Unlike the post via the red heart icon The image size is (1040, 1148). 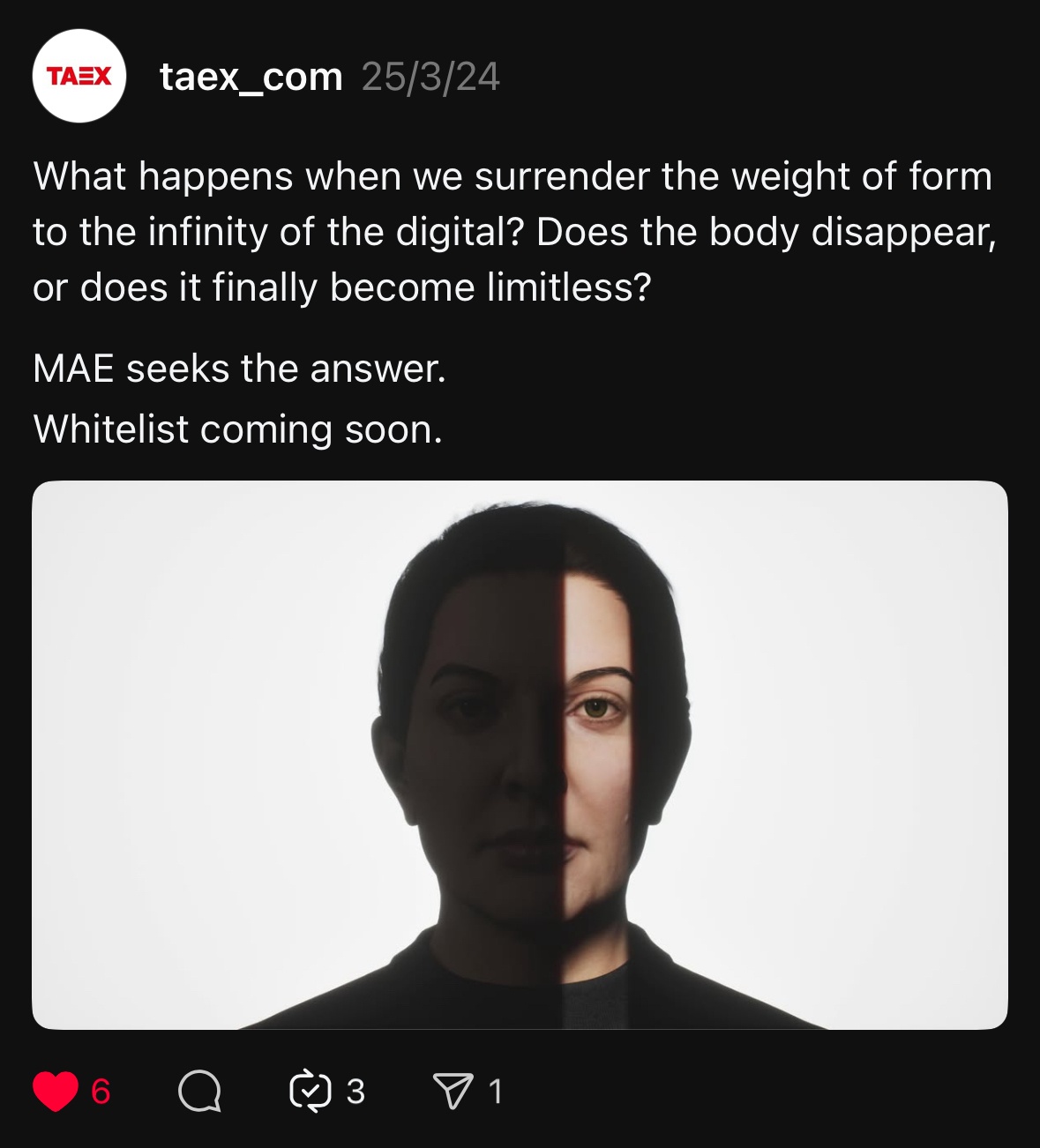click(x=56, y=1092)
